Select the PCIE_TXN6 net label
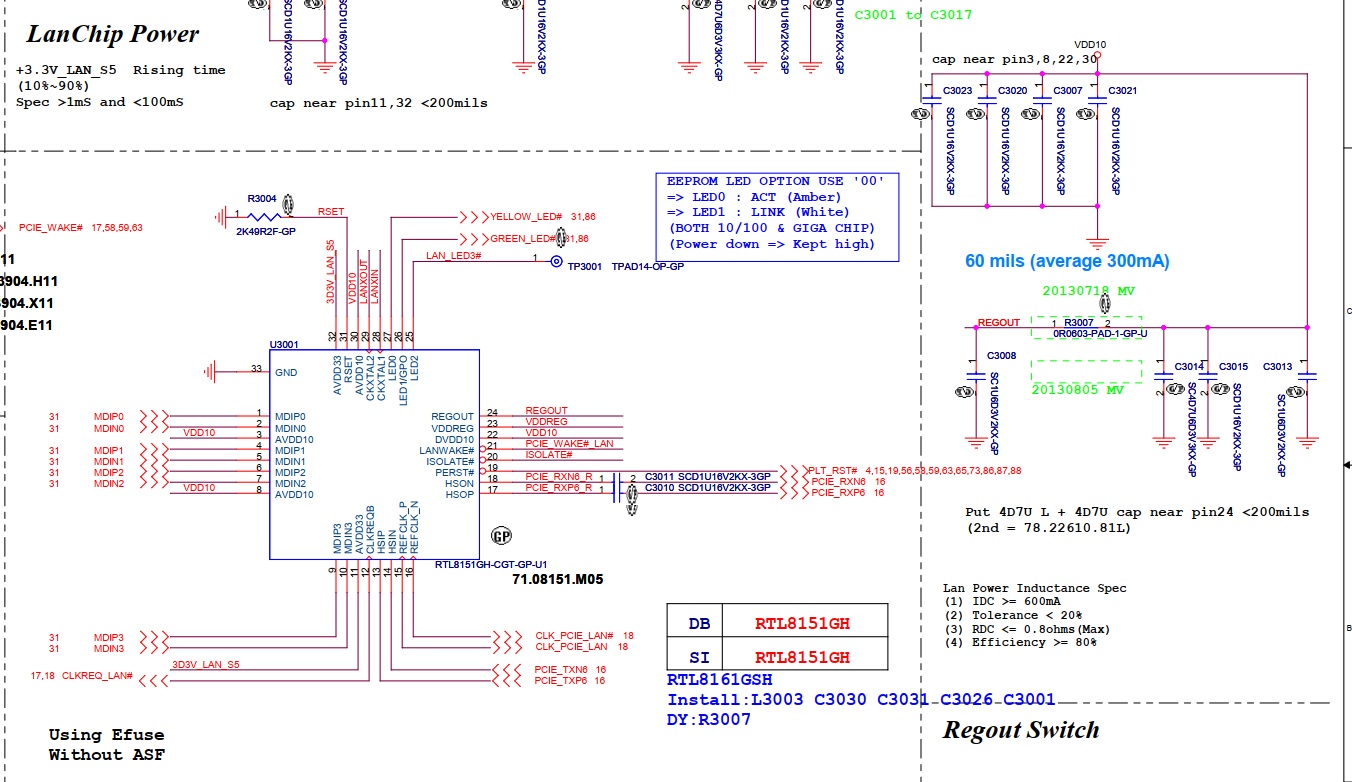This screenshot has width=1352, height=782. pyautogui.click(x=562, y=669)
